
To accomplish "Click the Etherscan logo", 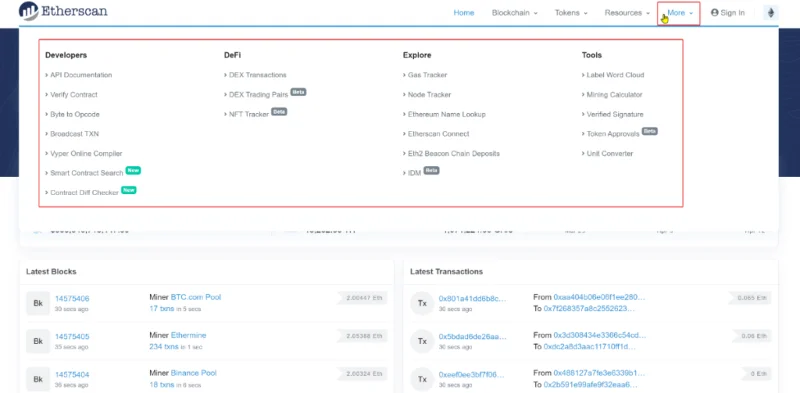I will pos(63,11).
